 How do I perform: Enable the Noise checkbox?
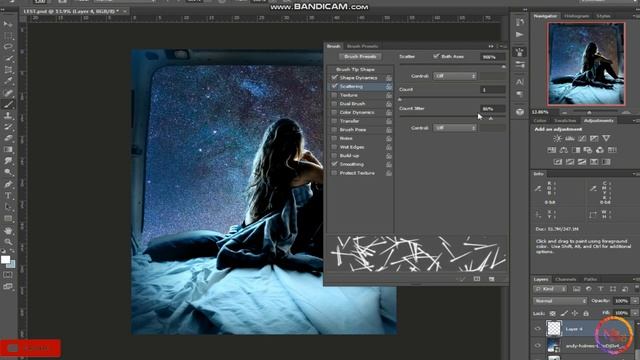coord(334,138)
